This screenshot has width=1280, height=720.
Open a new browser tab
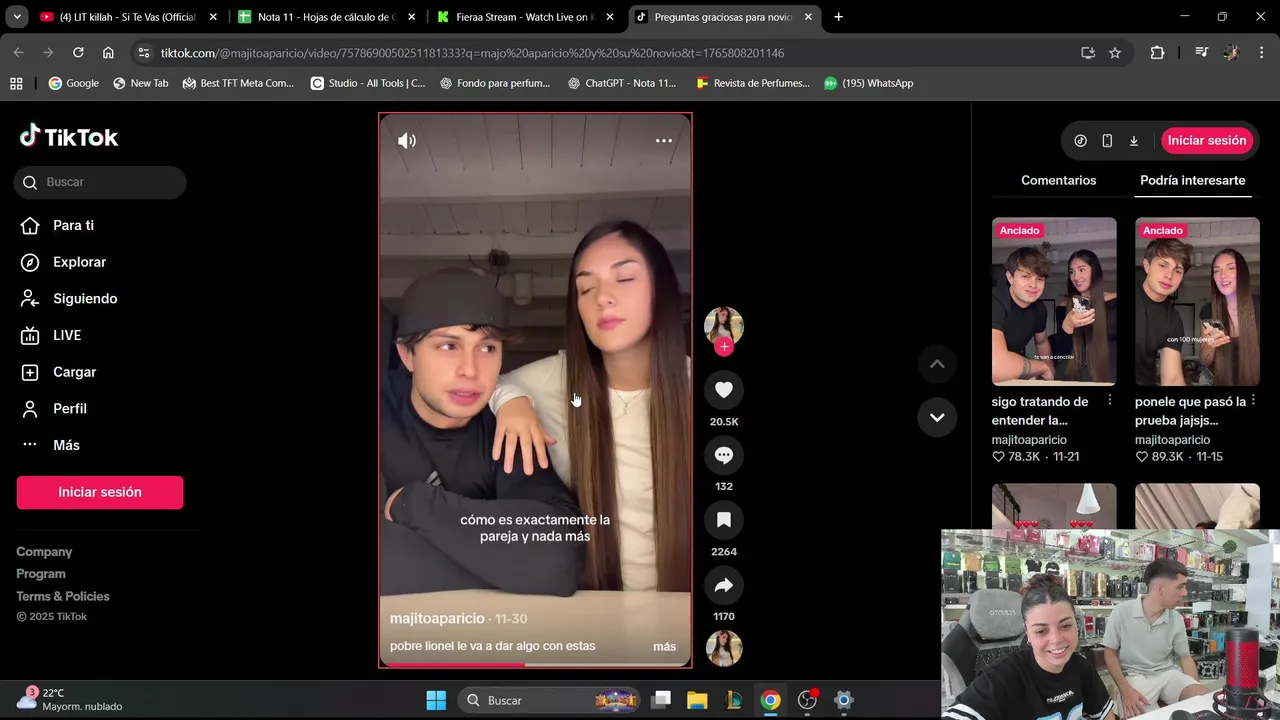[x=838, y=17]
